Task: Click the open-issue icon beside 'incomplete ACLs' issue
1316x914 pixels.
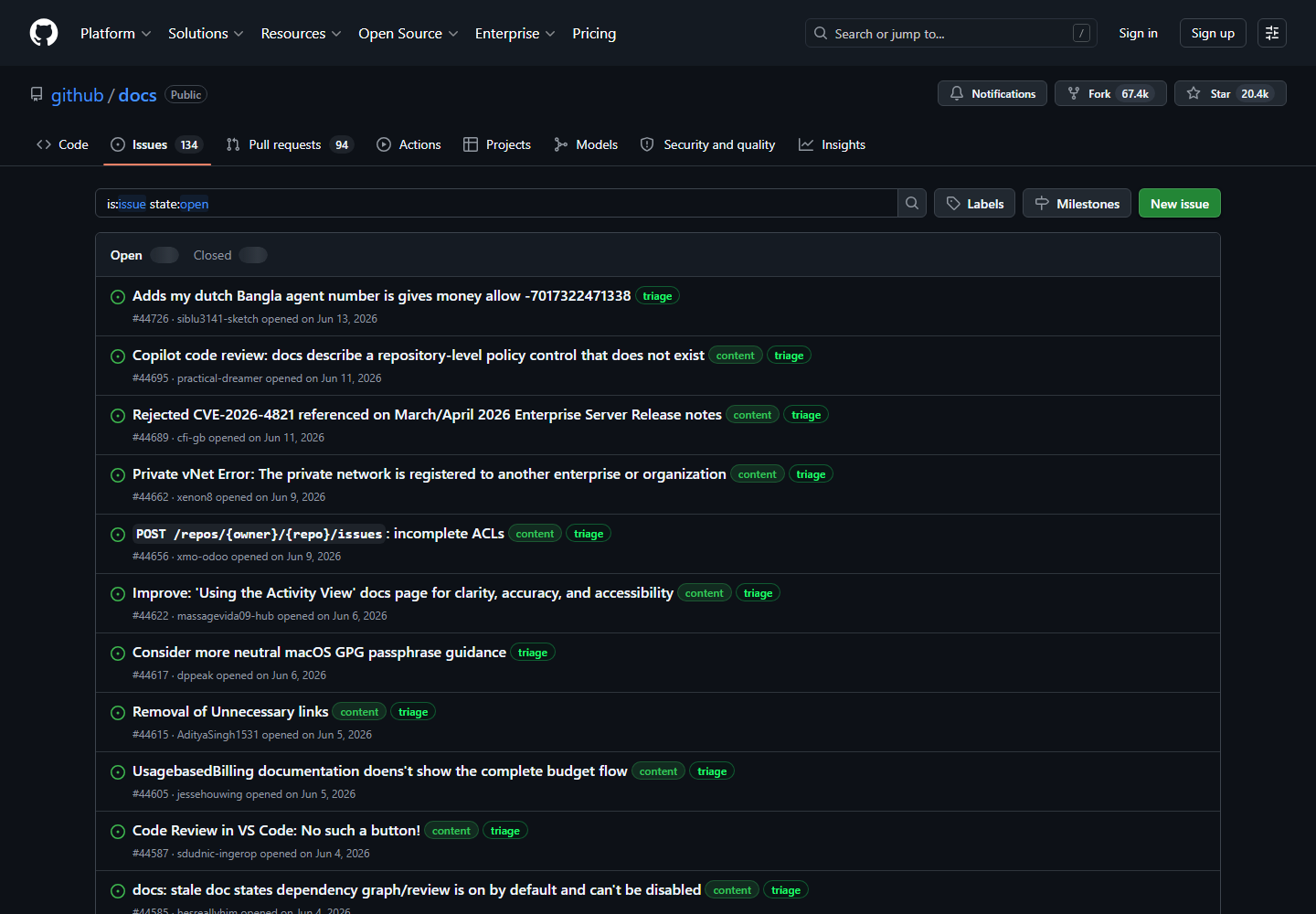Action: tap(118, 535)
